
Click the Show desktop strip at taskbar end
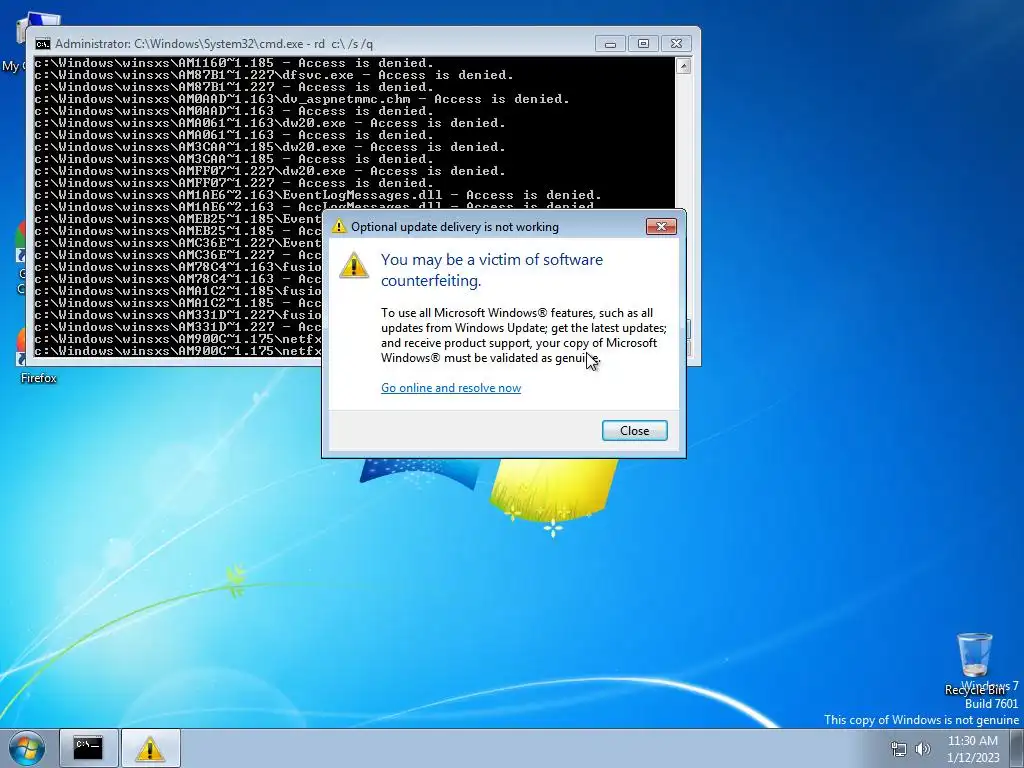[1017, 748]
